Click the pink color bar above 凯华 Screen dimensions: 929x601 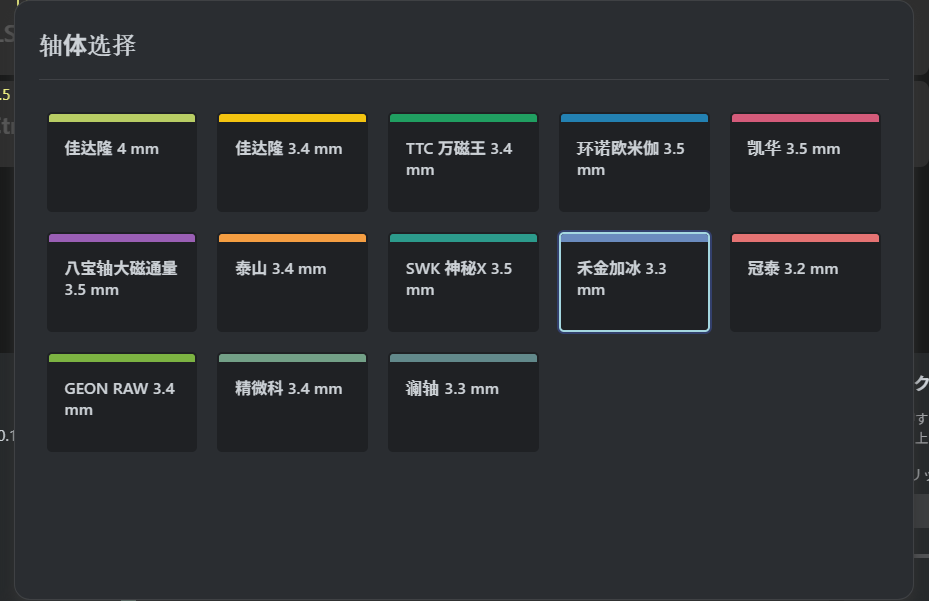click(x=805, y=118)
